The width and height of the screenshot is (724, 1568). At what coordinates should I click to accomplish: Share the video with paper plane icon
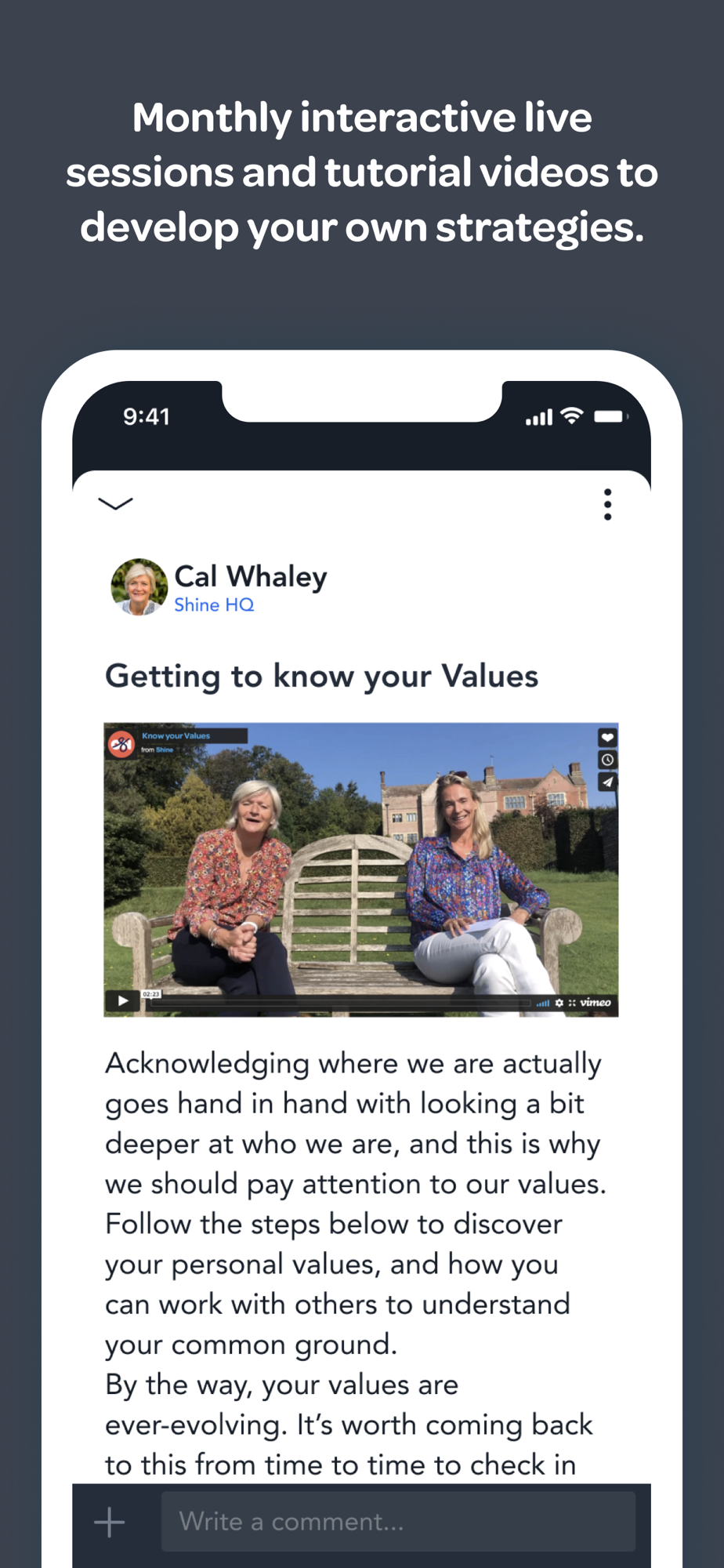point(607,782)
